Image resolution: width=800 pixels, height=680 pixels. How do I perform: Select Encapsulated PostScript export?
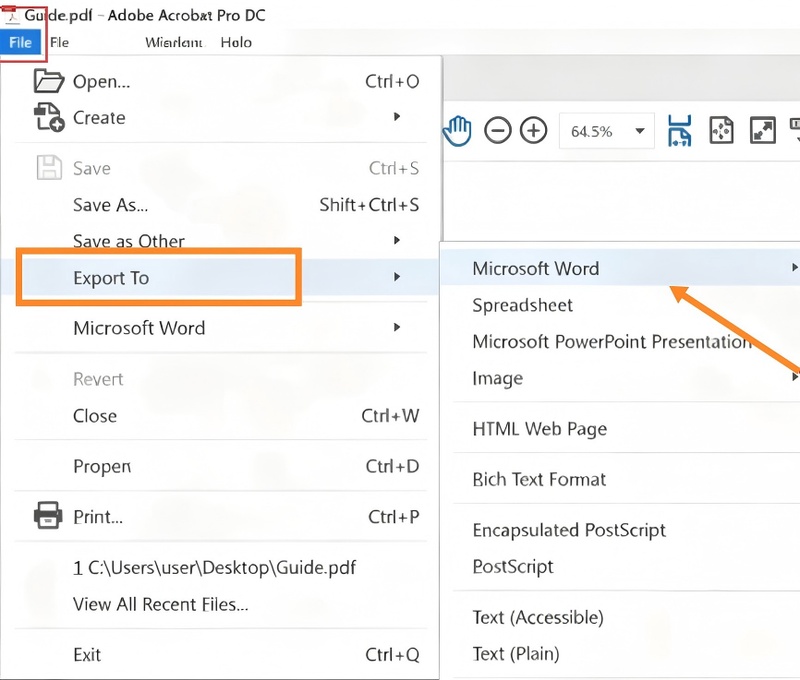click(x=620, y=530)
